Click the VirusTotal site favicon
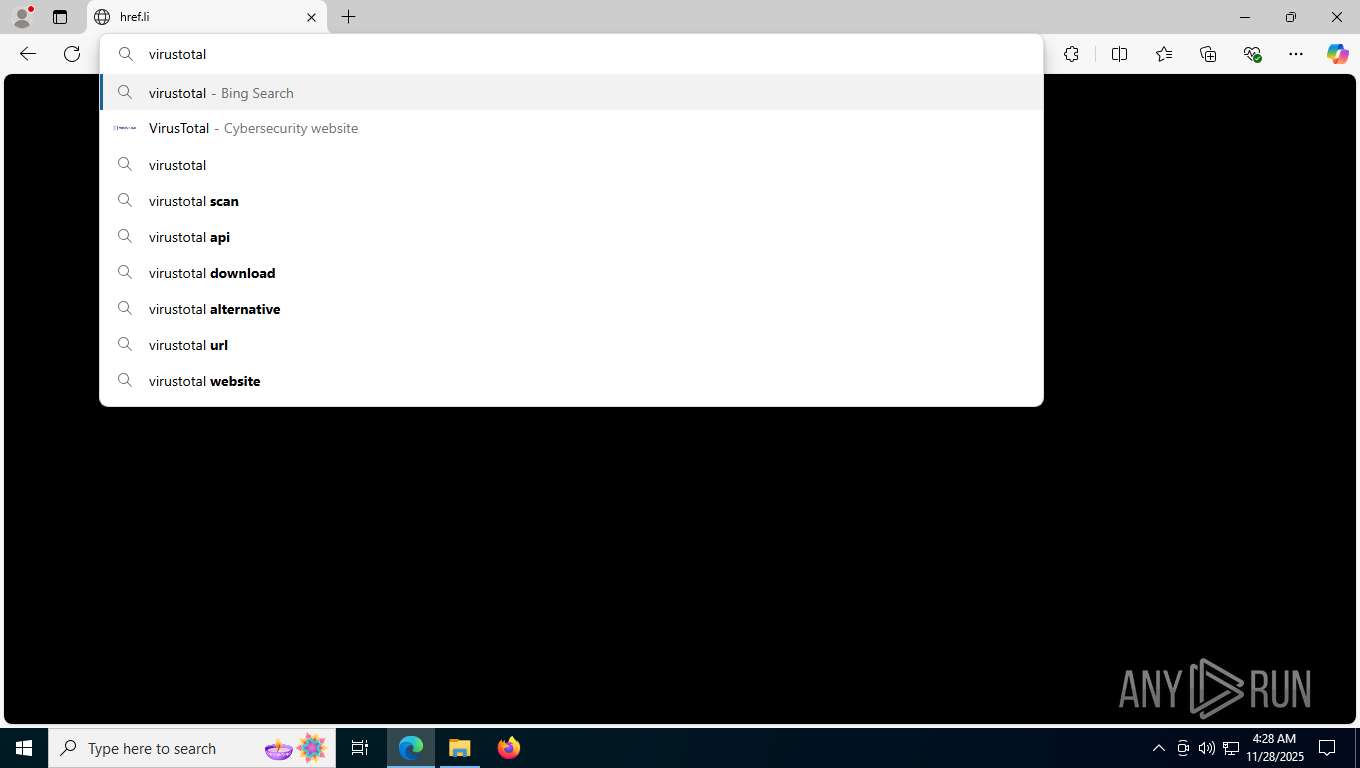 (x=125, y=128)
